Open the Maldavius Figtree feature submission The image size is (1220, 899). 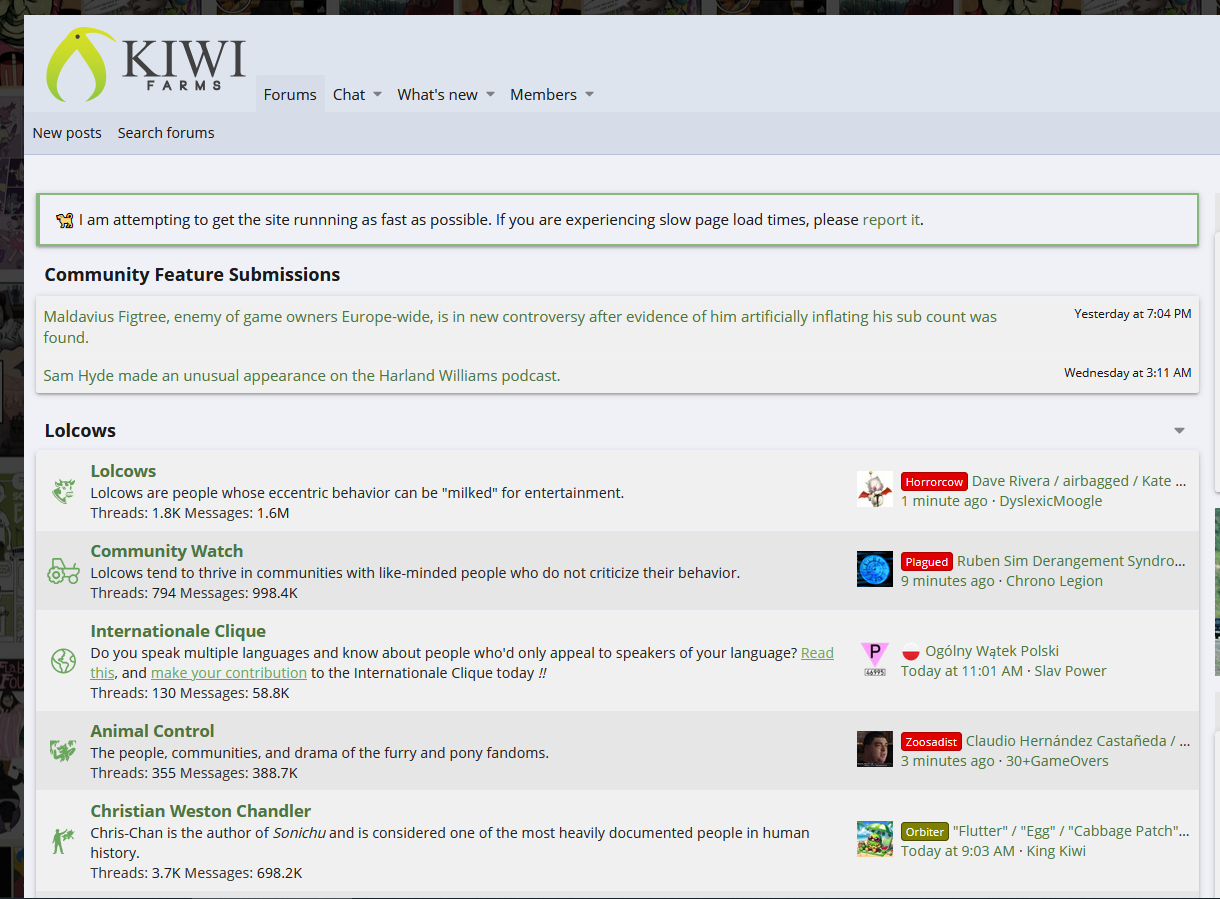click(x=520, y=327)
